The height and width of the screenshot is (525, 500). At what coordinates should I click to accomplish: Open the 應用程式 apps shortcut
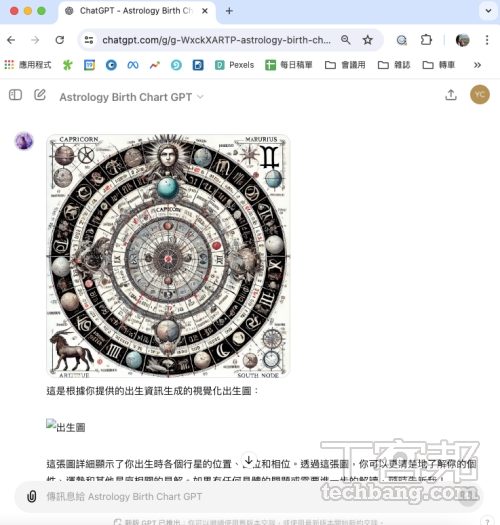(x=28, y=65)
